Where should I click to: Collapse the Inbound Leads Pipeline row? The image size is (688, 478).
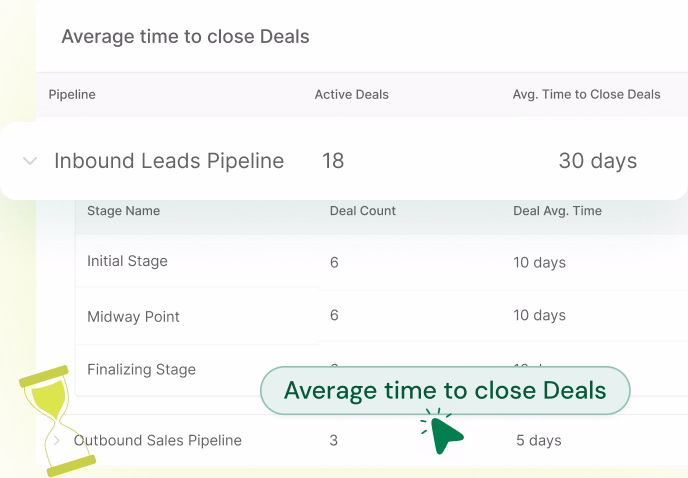tap(30, 161)
